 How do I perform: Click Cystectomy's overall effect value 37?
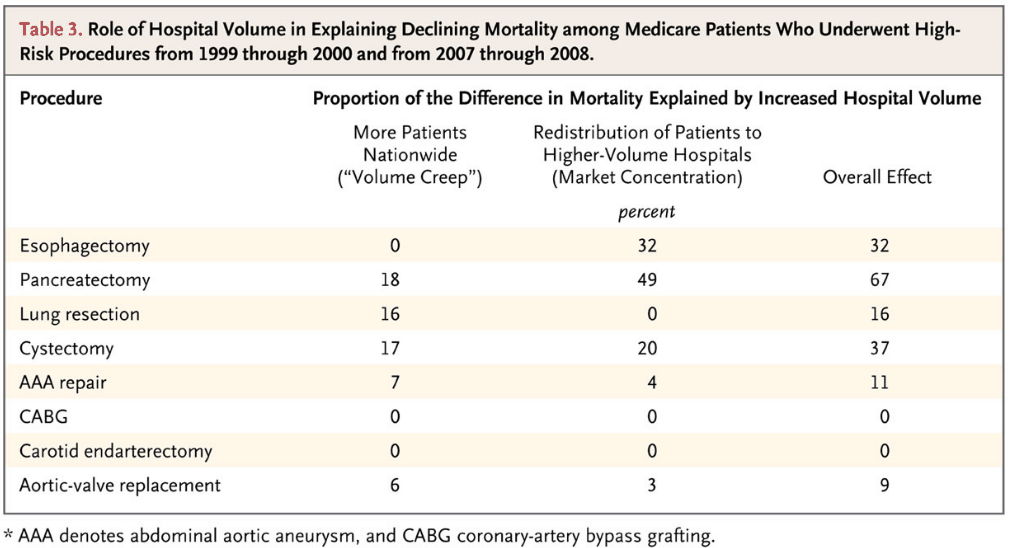(x=878, y=349)
